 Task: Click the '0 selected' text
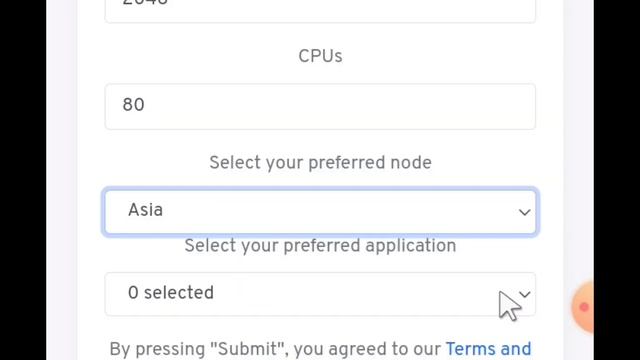(171, 293)
